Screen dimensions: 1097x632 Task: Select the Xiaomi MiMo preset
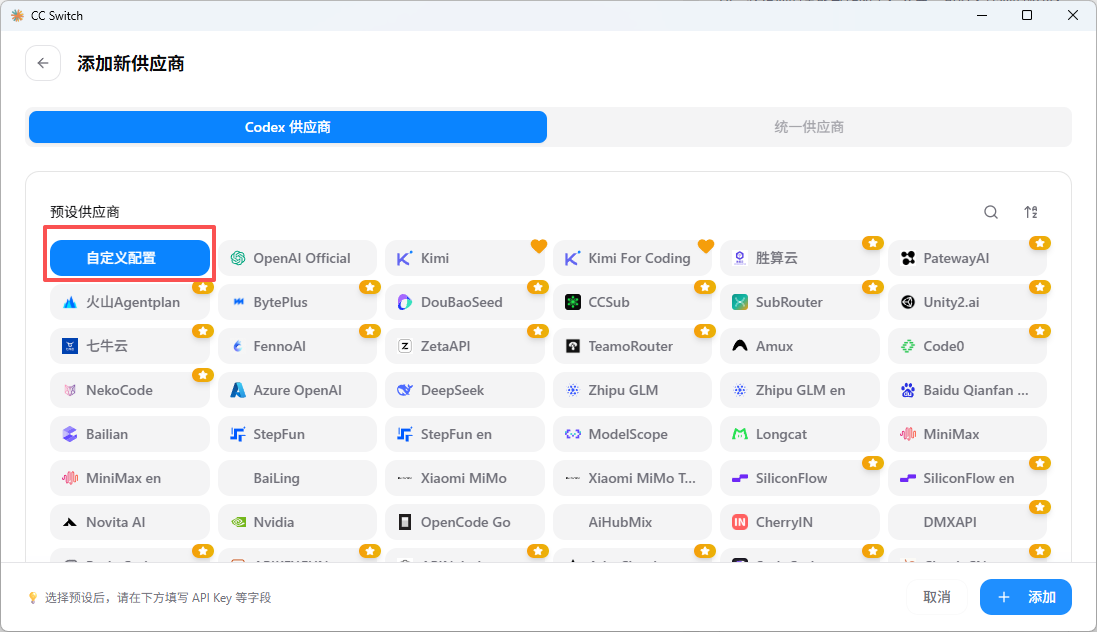coord(465,478)
